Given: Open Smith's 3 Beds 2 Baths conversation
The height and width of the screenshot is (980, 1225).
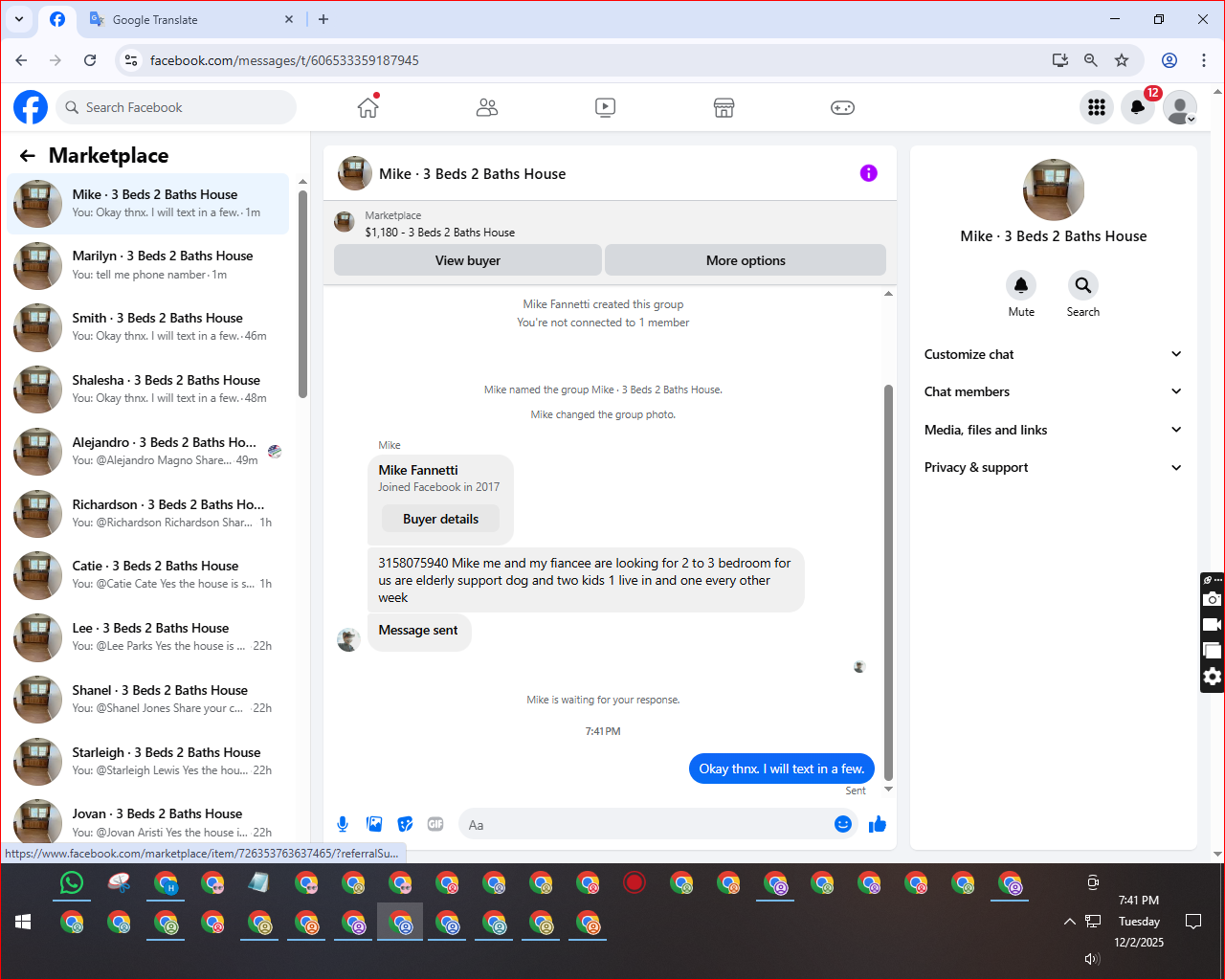Looking at the screenshot, I should click(x=148, y=327).
